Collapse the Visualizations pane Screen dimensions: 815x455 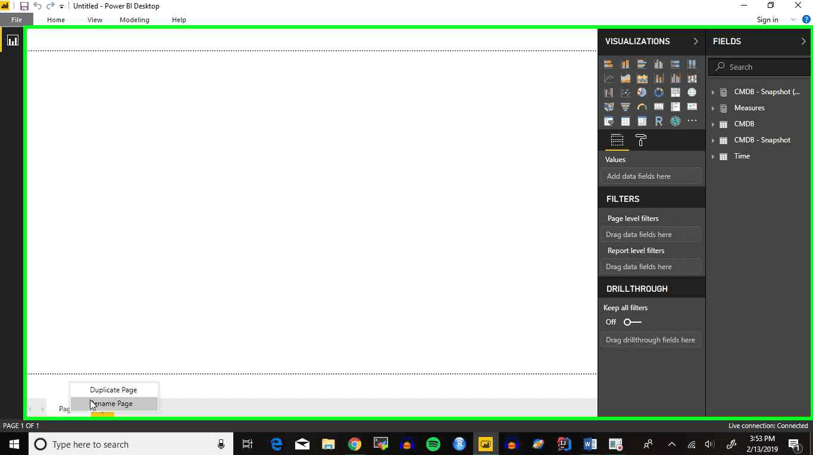point(695,41)
